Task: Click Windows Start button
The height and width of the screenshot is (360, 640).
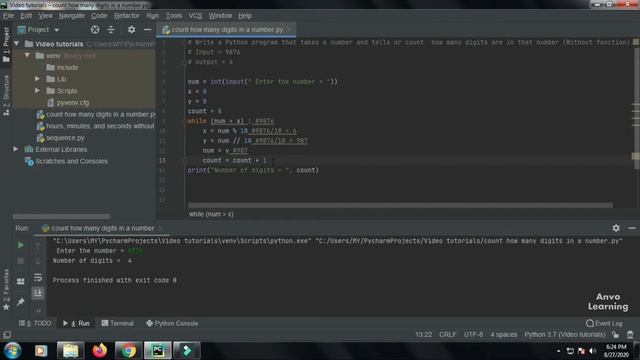Action: pos(12,350)
